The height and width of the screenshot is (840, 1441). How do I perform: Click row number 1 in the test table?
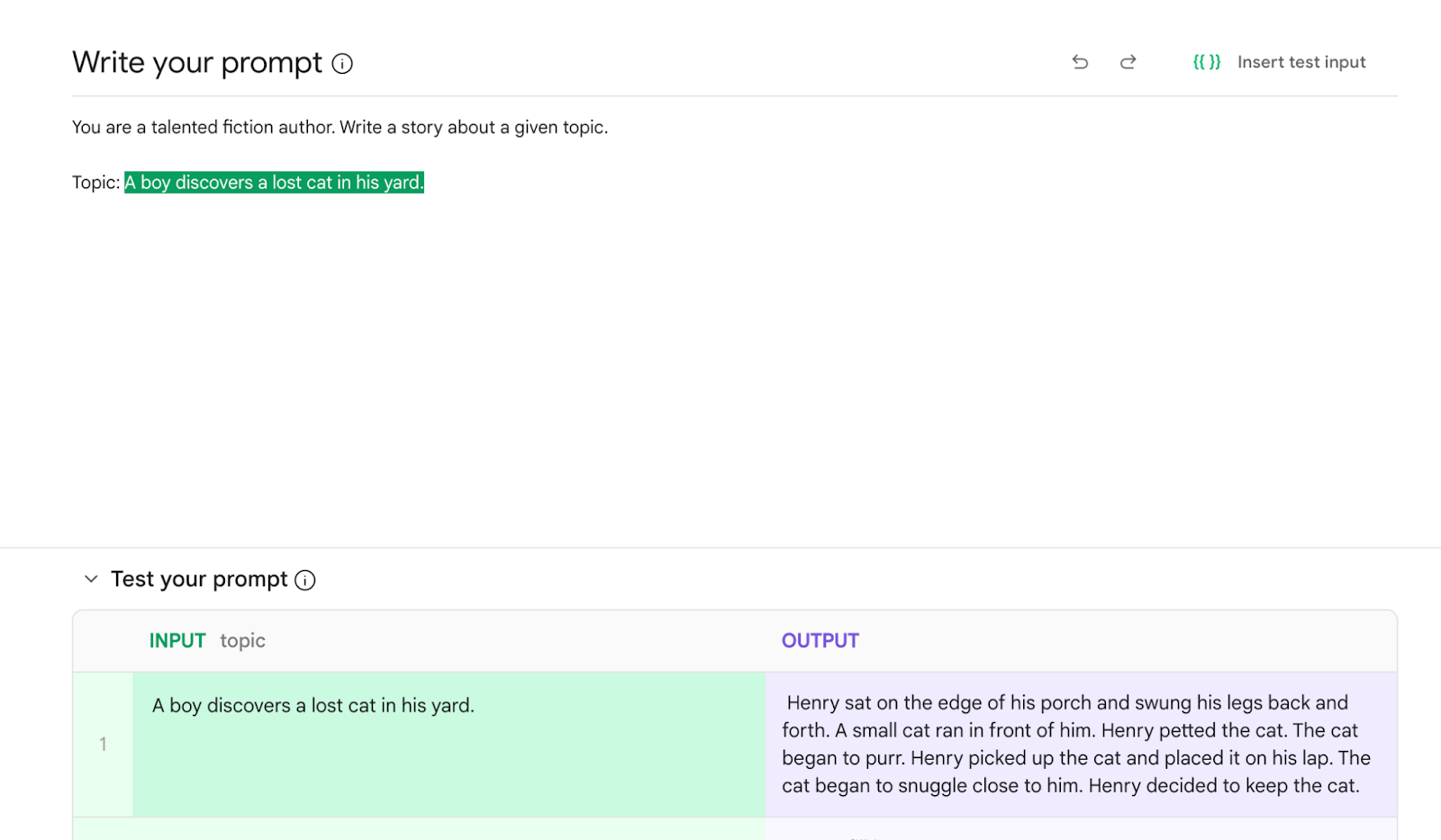103,744
